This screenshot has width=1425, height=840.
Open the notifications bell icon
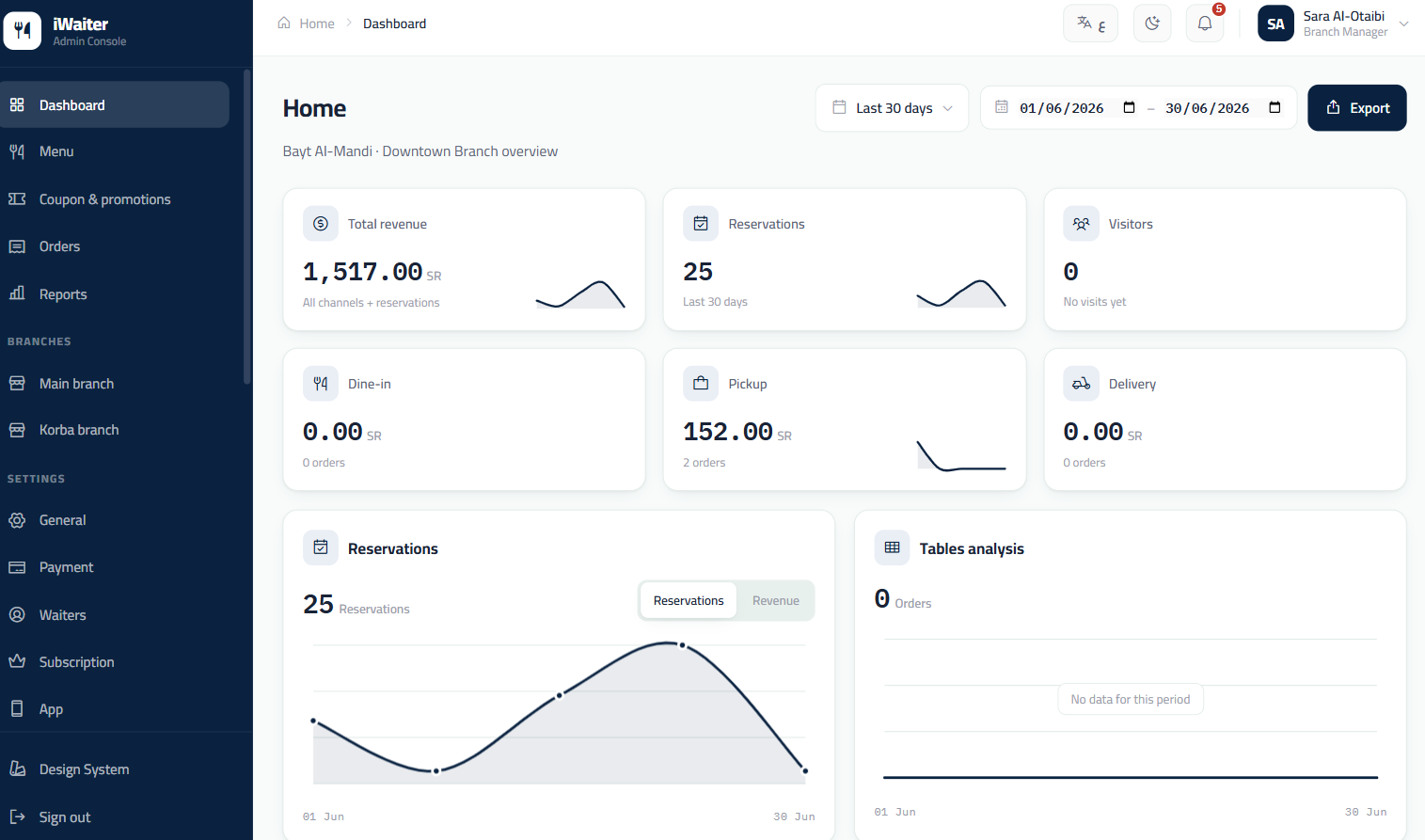click(x=1204, y=24)
